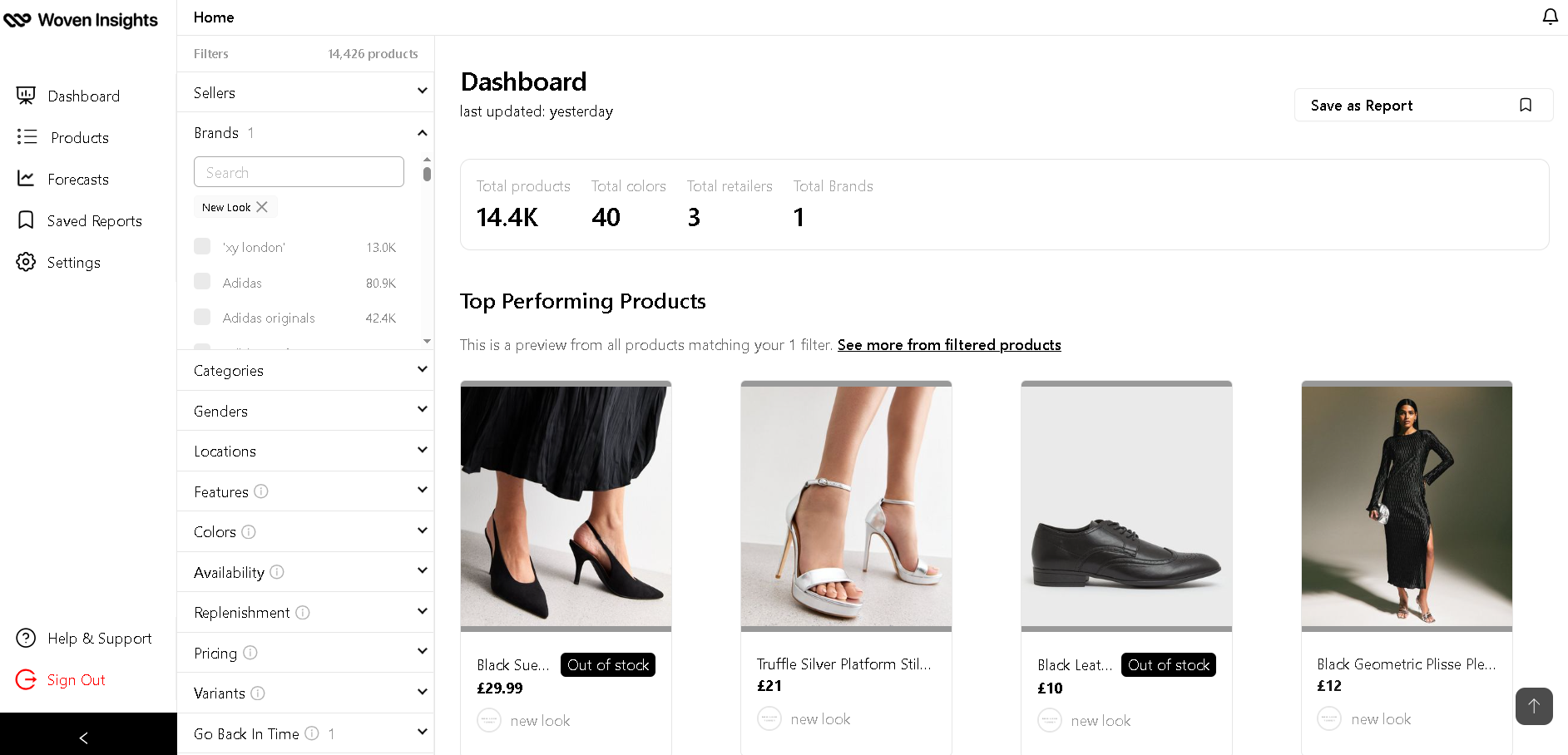Screen dimensions: 1568x755
Task: Follow See more from filtered products link
Action: click(x=949, y=344)
